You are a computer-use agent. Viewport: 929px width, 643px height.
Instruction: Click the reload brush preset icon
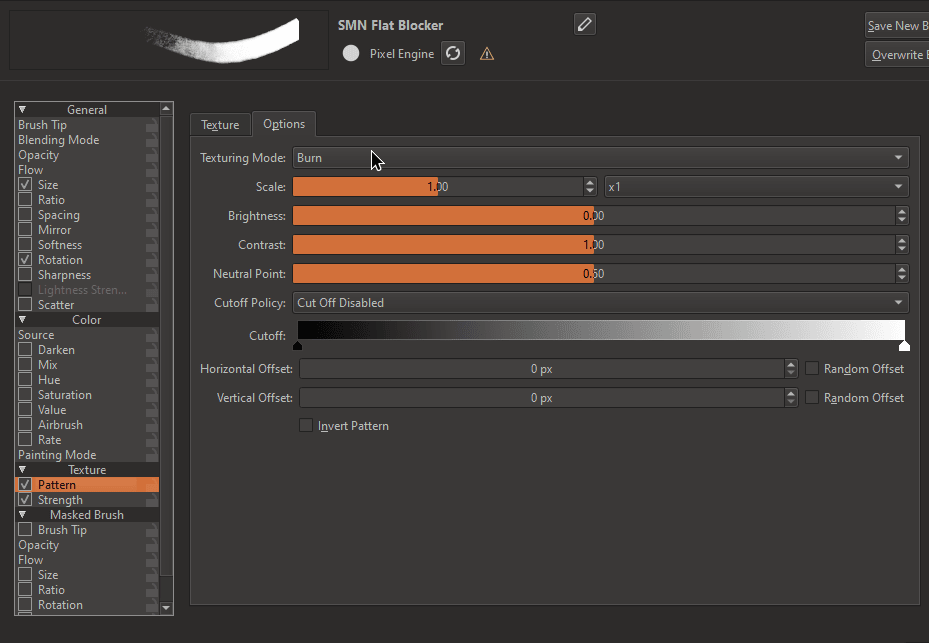click(453, 54)
